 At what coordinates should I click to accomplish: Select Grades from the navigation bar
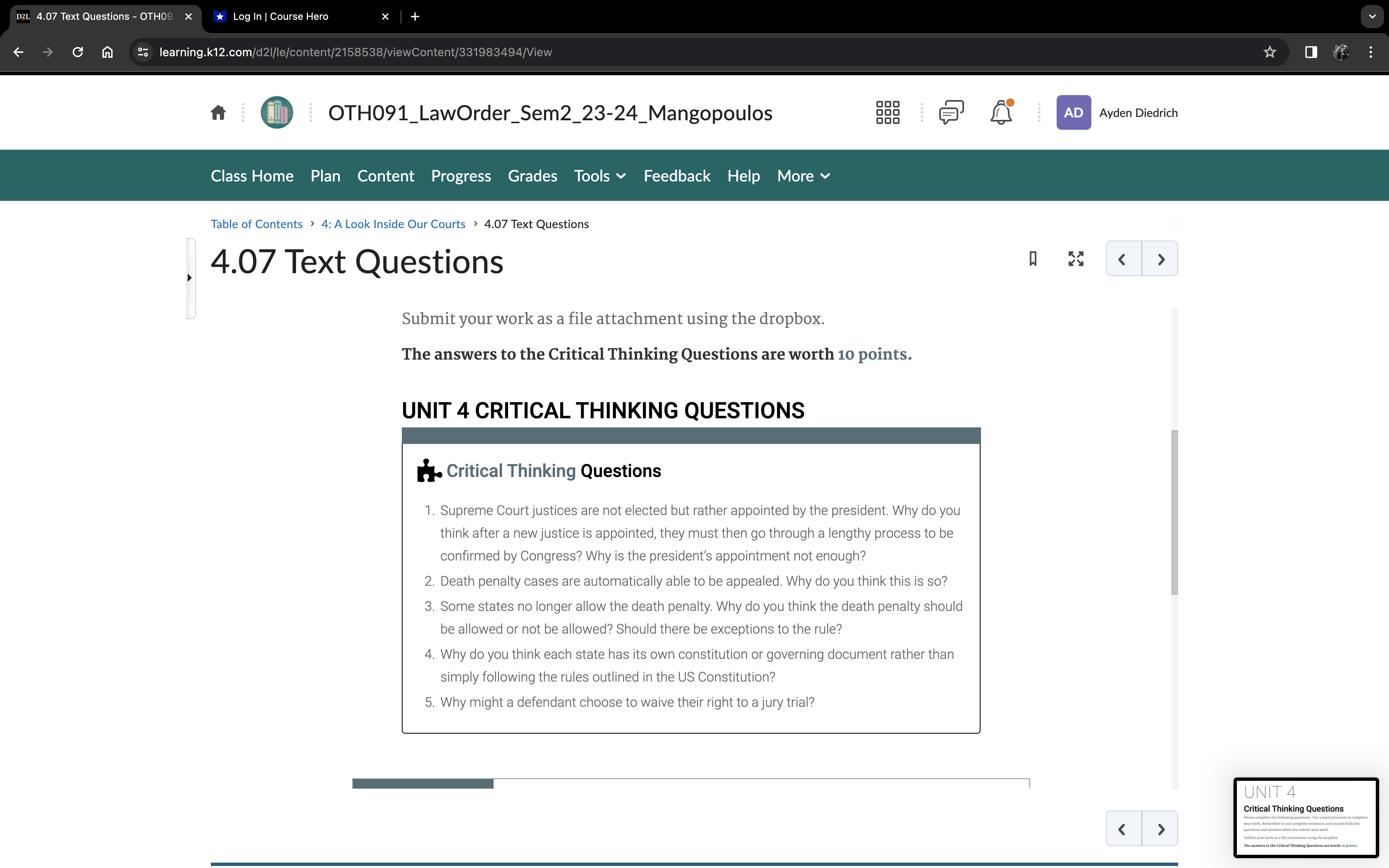pyautogui.click(x=532, y=176)
